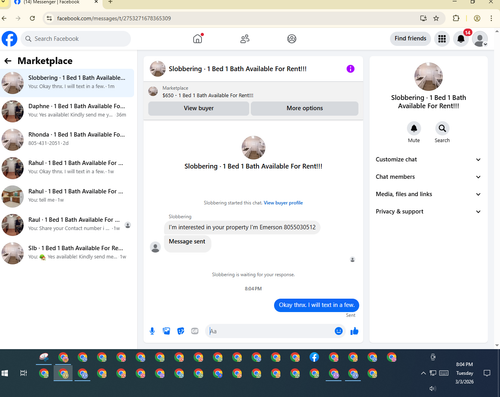Attach a photo file icon
The image size is (500, 397).
pos(166,331)
